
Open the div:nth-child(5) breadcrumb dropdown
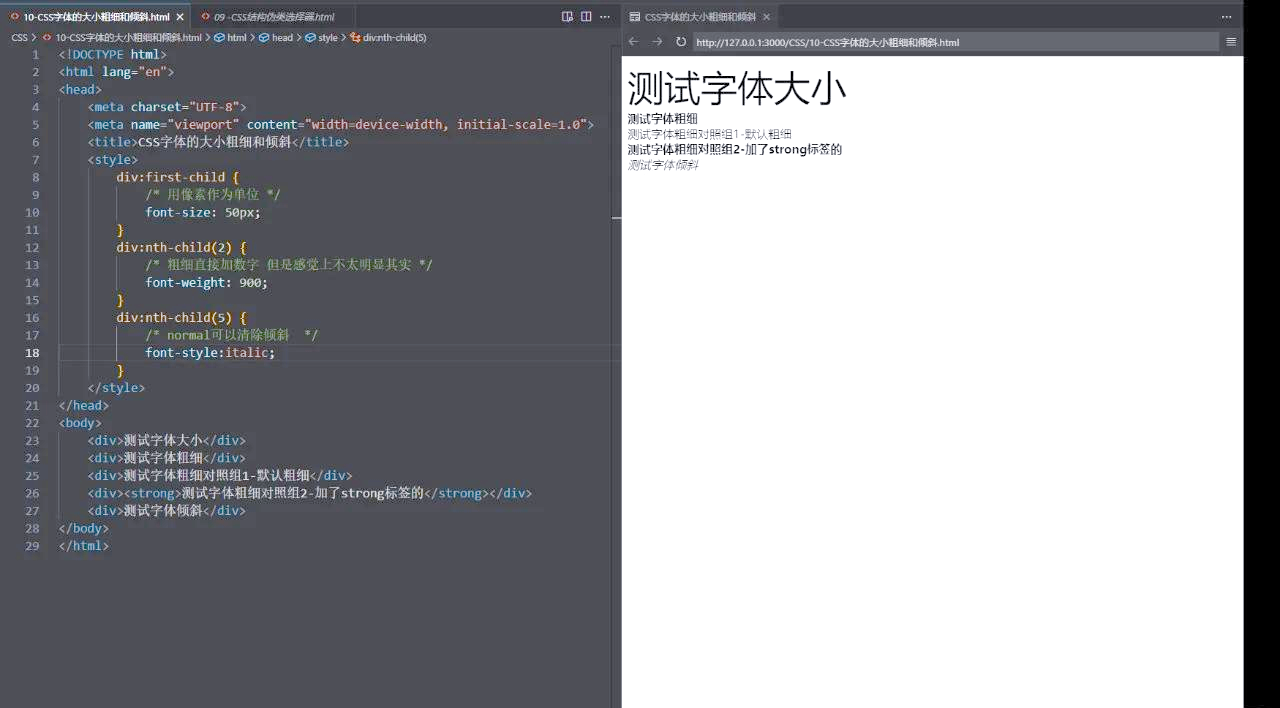point(395,37)
